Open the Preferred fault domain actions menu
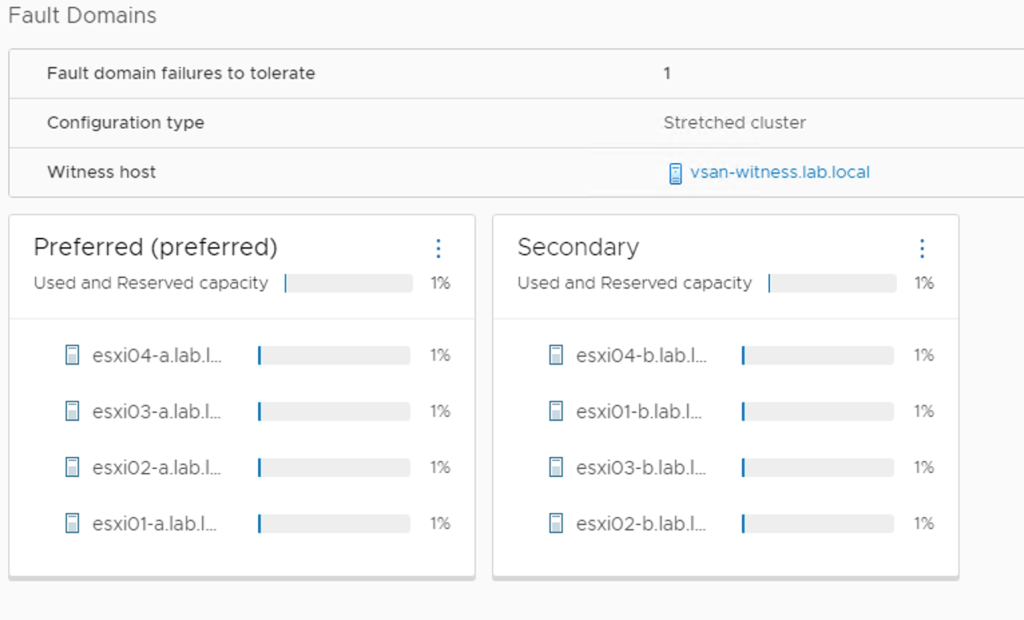 (x=438, y=248)
